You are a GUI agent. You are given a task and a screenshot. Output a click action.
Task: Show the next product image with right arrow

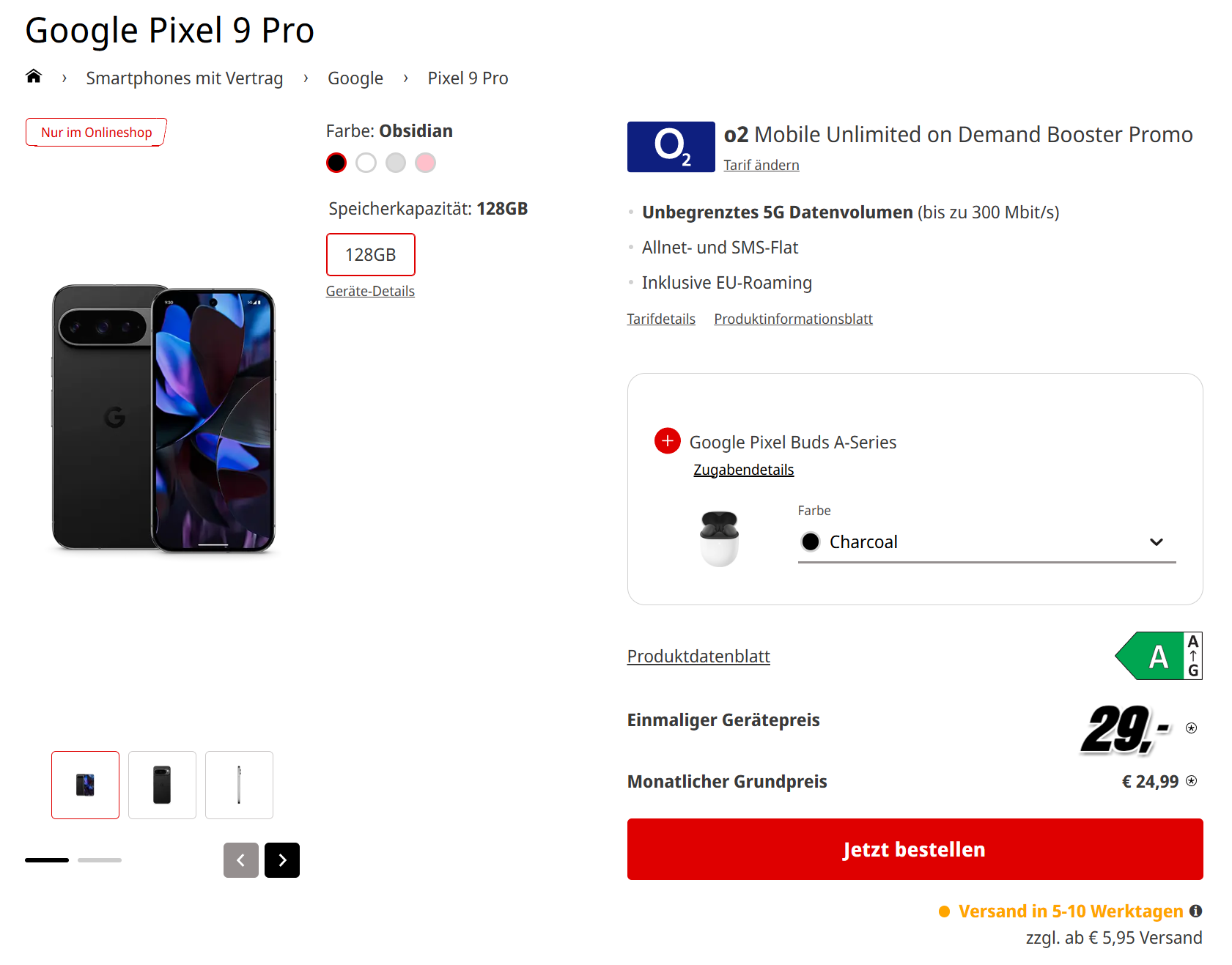click(x=282, y=860)
